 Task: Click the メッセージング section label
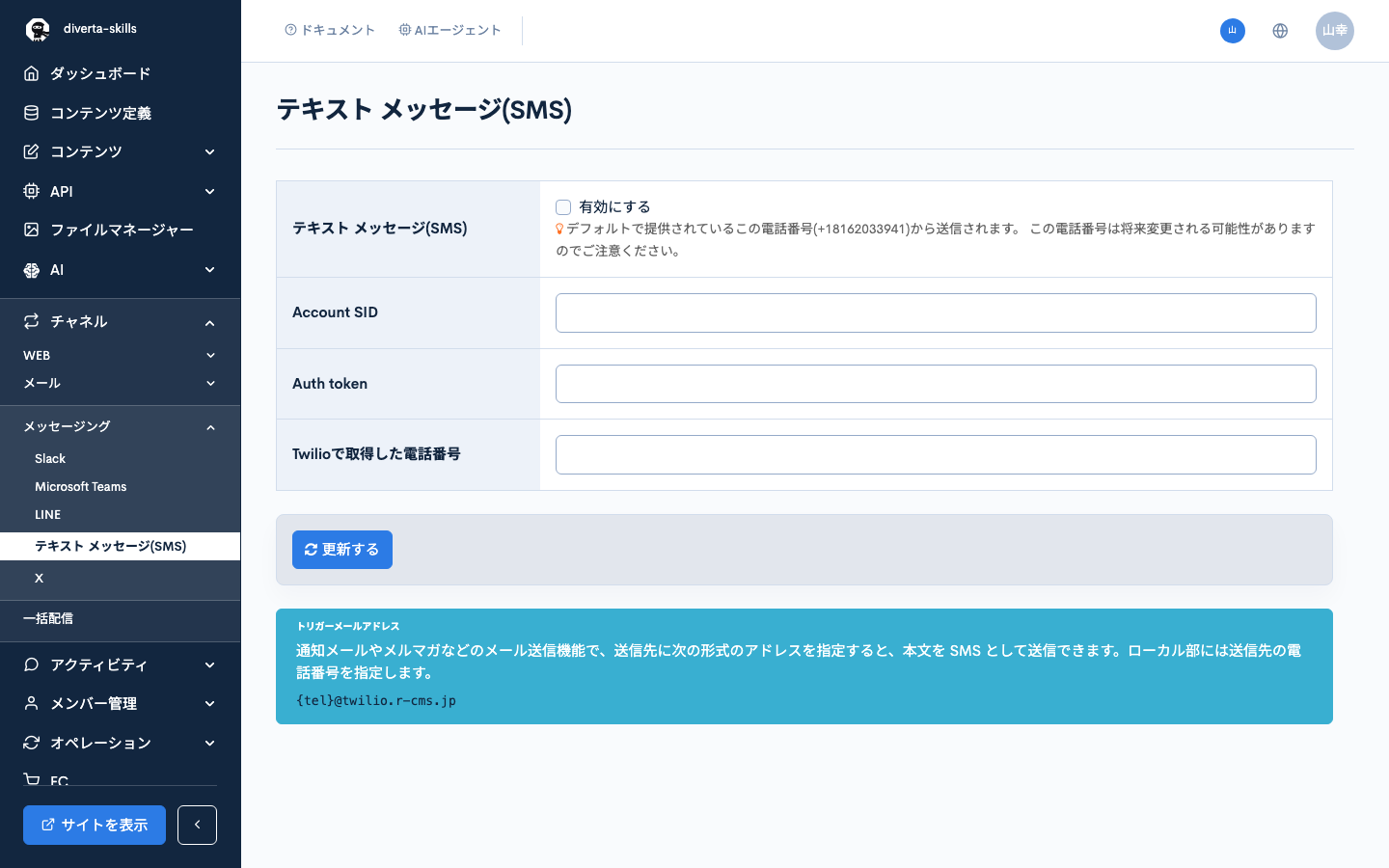click(x=67, y=426)
